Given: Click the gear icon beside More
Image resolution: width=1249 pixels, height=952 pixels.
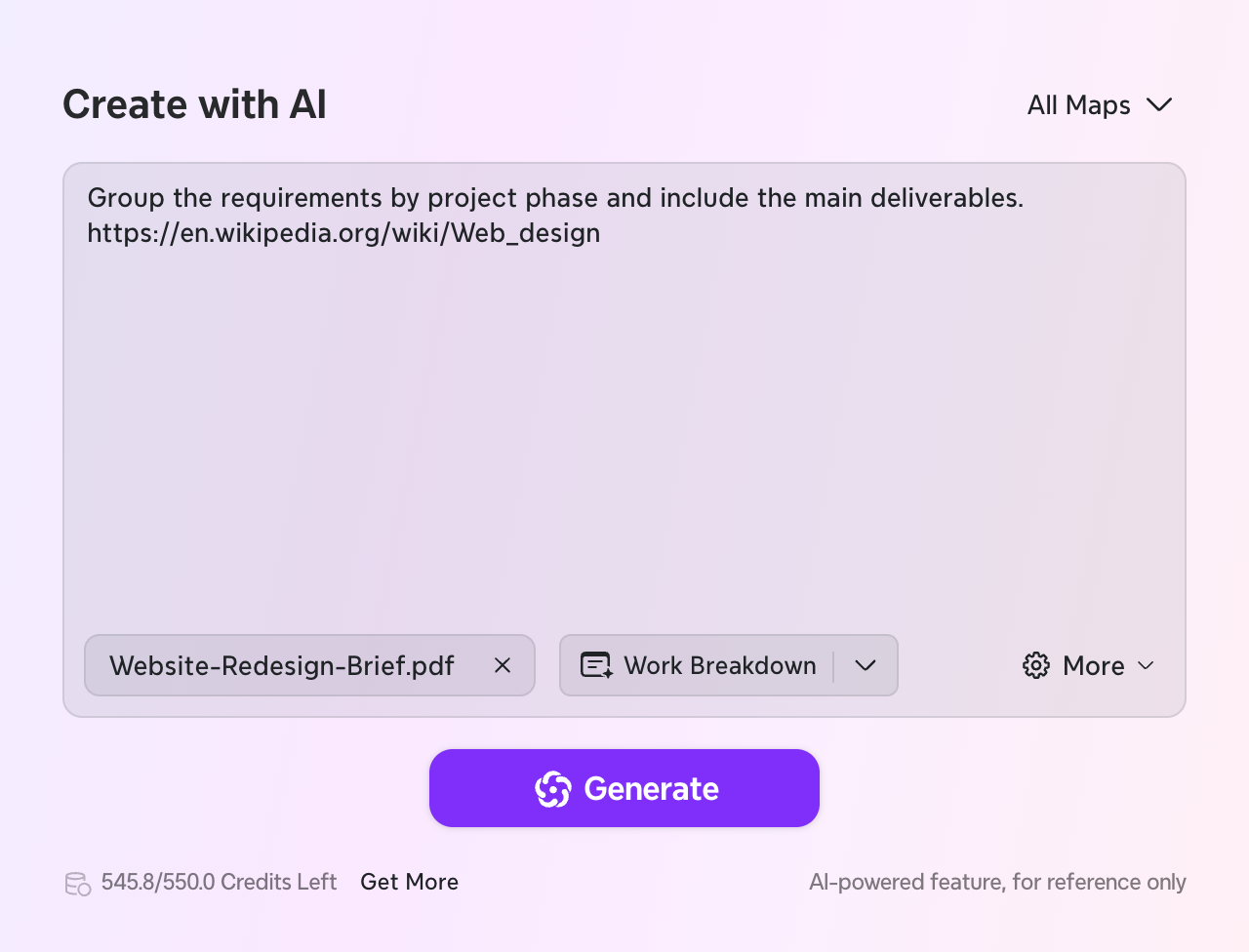Looking at the screenshot, I should pyautogui.click(x=1036, y=665).
